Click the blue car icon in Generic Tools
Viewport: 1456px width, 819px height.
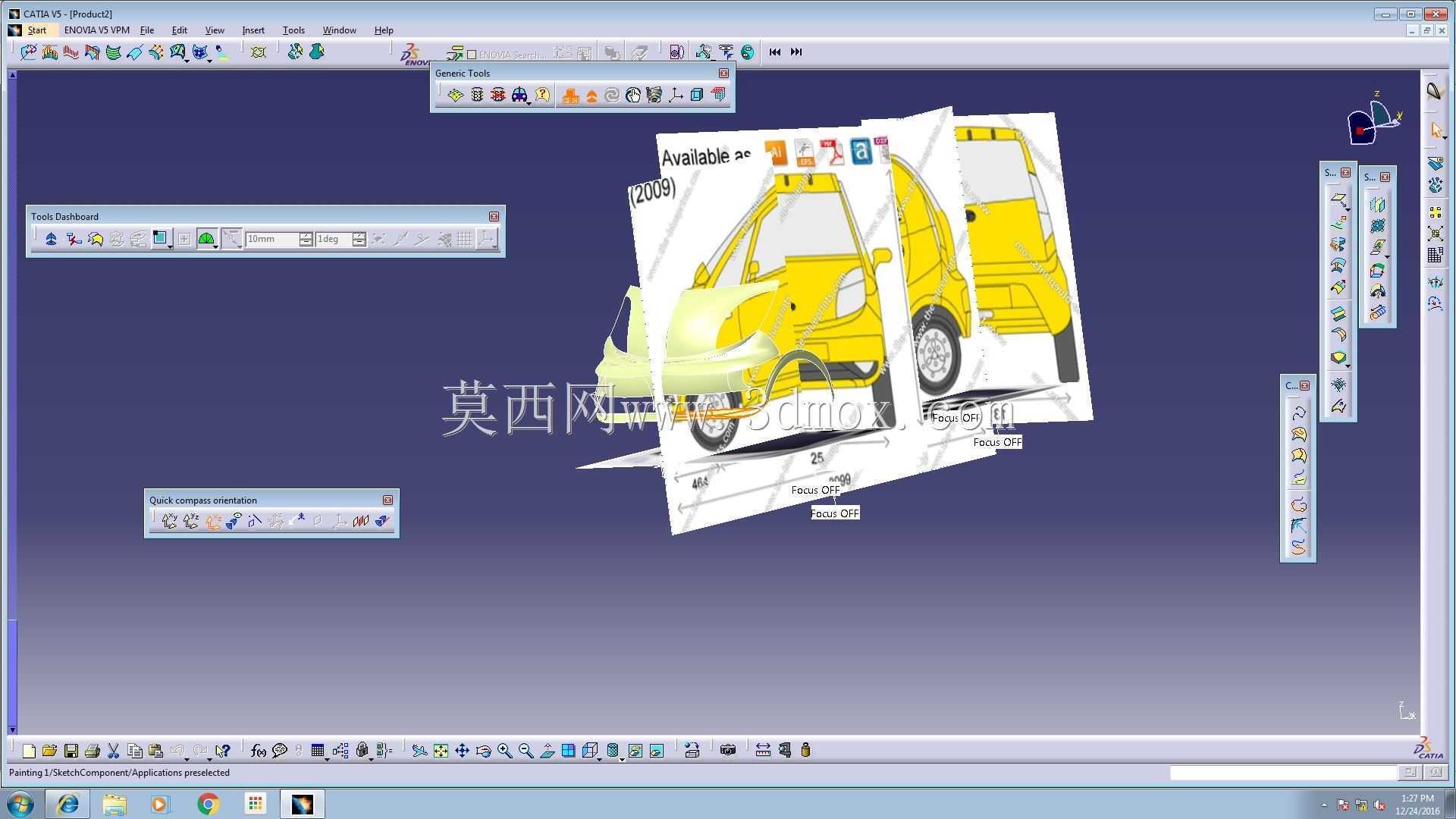point(519,95)
